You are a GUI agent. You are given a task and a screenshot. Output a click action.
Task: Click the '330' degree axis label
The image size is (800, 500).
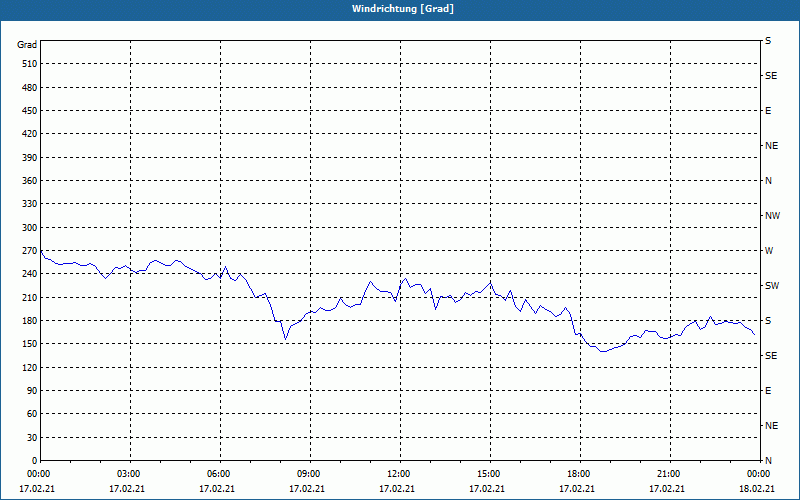(x=30, y=204)
